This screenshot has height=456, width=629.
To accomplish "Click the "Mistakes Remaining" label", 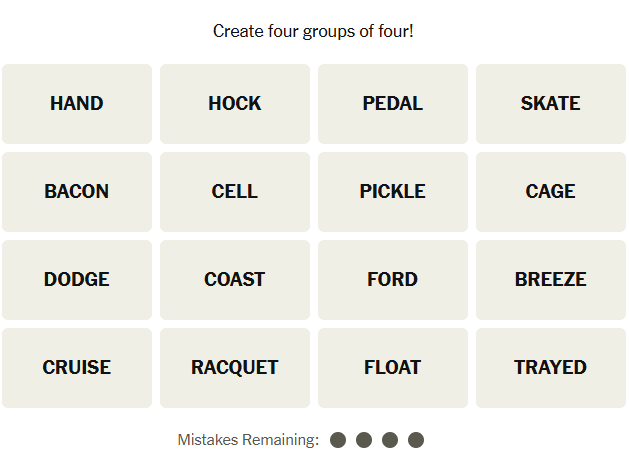I will click(x=248, y=440).
